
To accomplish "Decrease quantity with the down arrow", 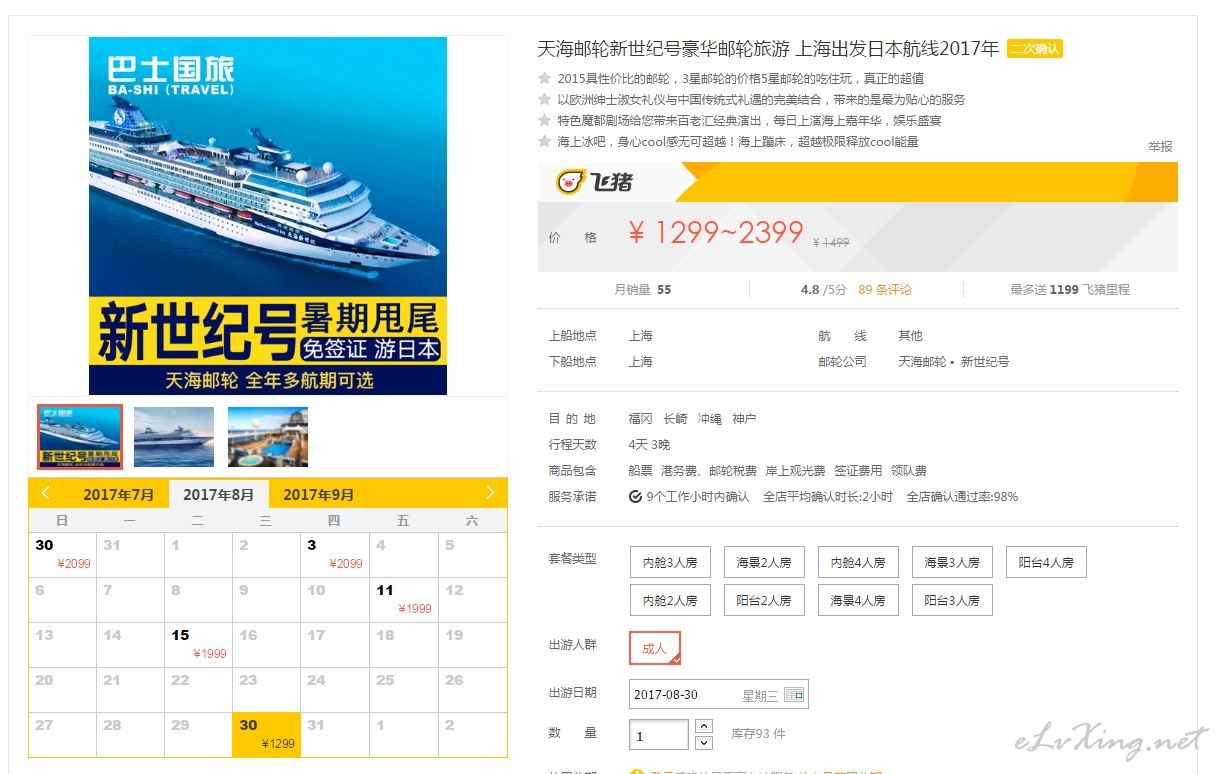I will [703, 742].
